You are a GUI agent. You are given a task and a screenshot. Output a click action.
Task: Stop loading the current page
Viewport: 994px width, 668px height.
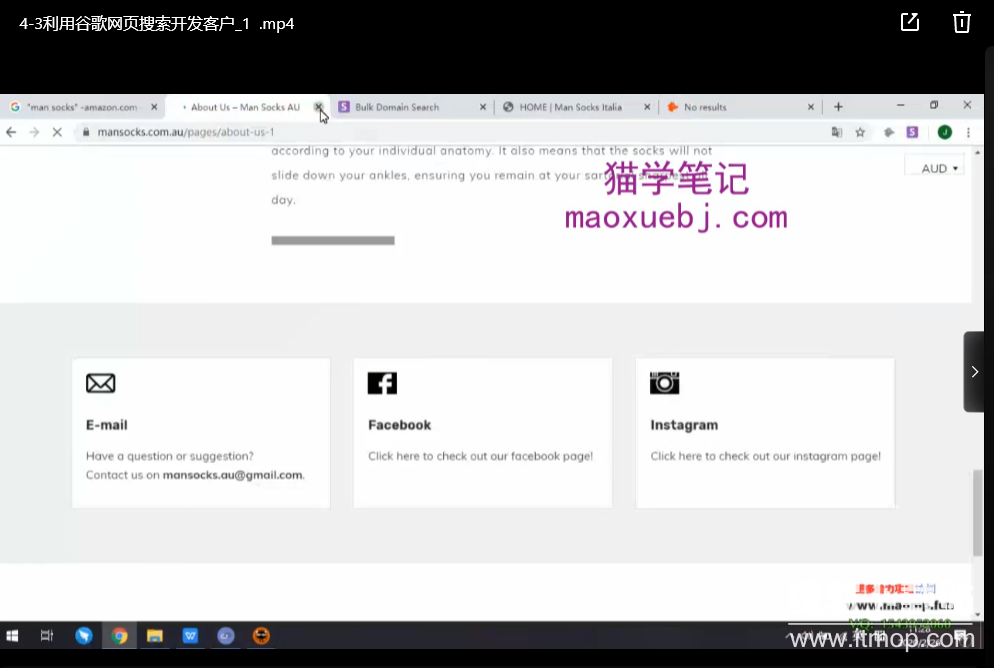57,132
